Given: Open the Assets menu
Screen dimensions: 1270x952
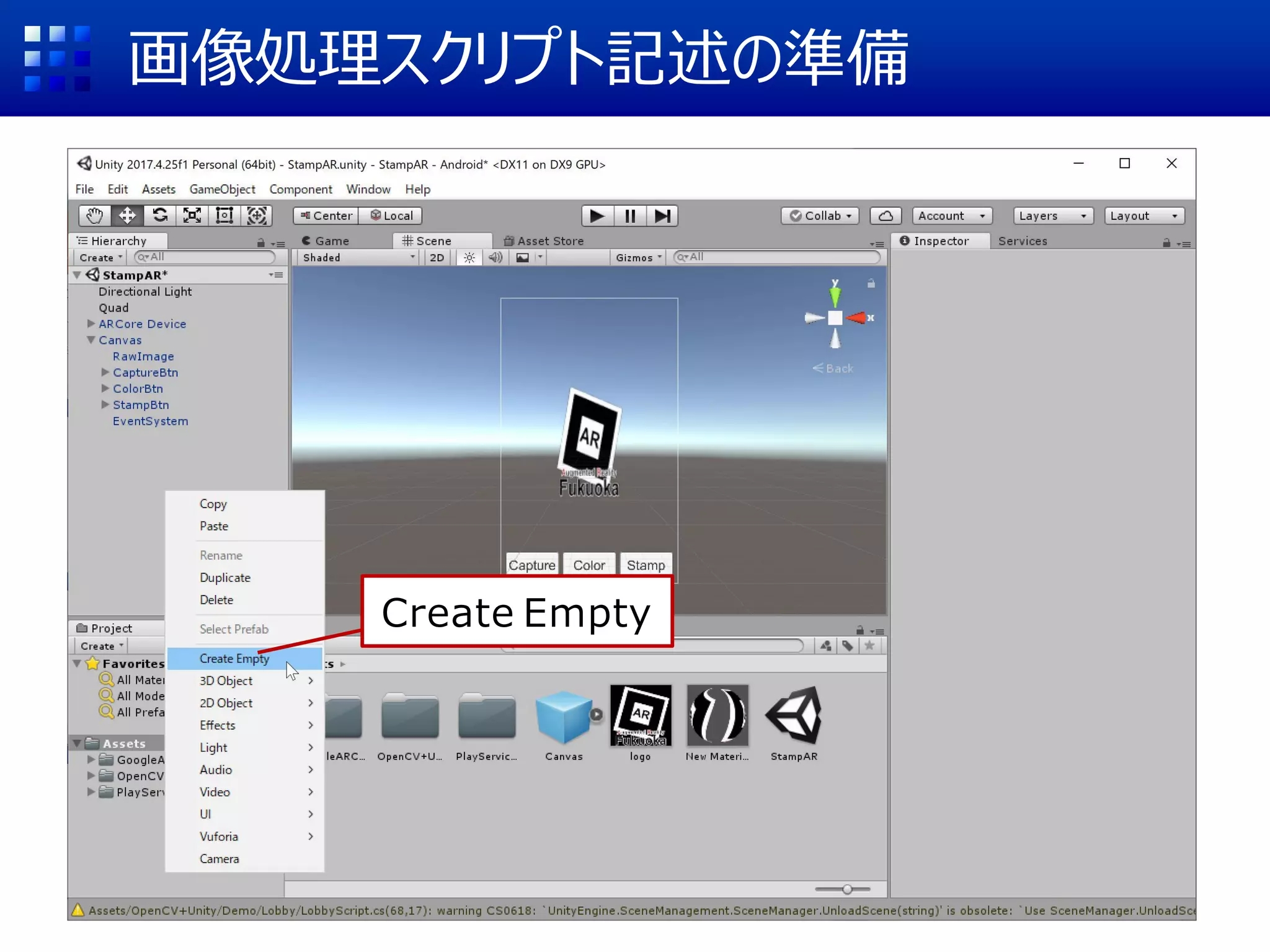Looking at the screenshot, I should click(159, 189).
